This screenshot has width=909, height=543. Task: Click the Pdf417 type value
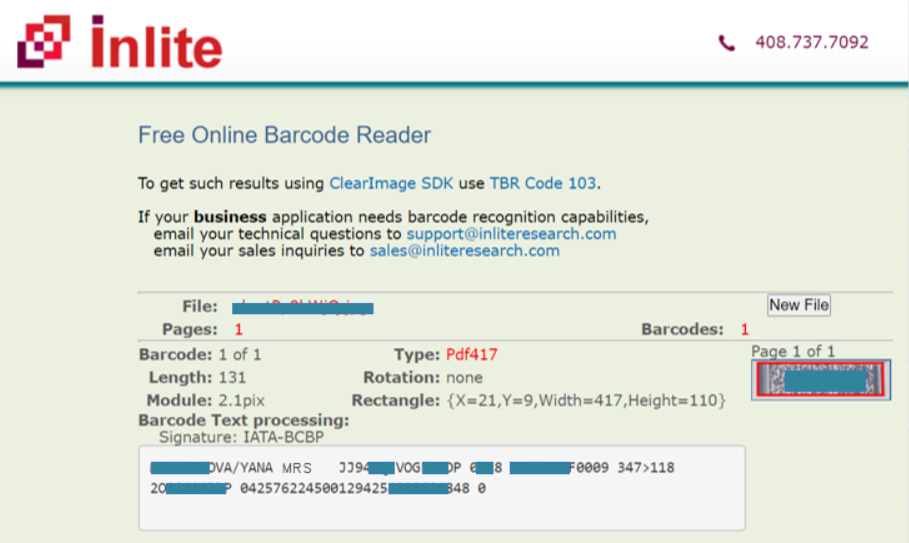point(471,355)
